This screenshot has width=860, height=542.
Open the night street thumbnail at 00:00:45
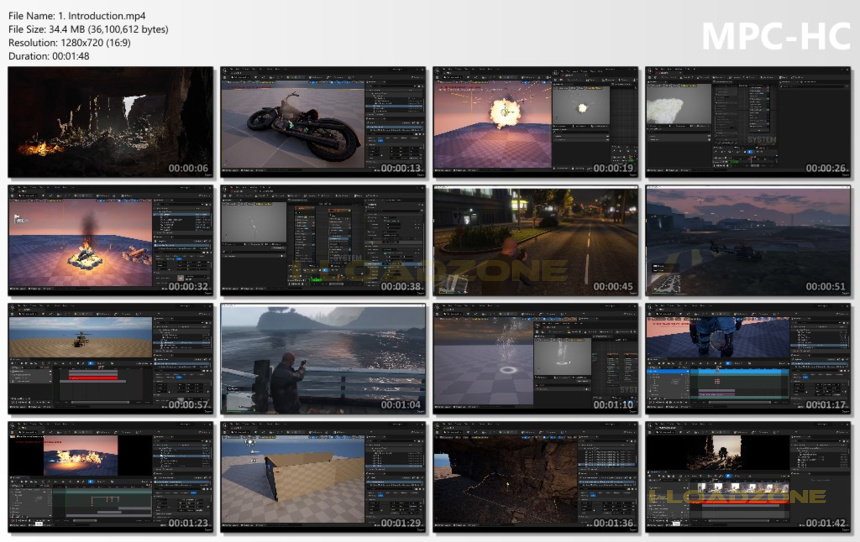coord(536,240)
